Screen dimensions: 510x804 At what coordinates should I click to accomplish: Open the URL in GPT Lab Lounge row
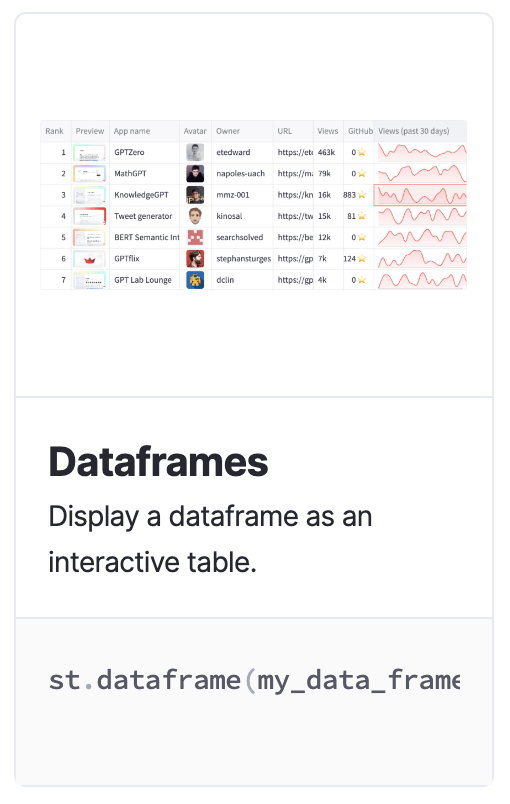(295, 280)
